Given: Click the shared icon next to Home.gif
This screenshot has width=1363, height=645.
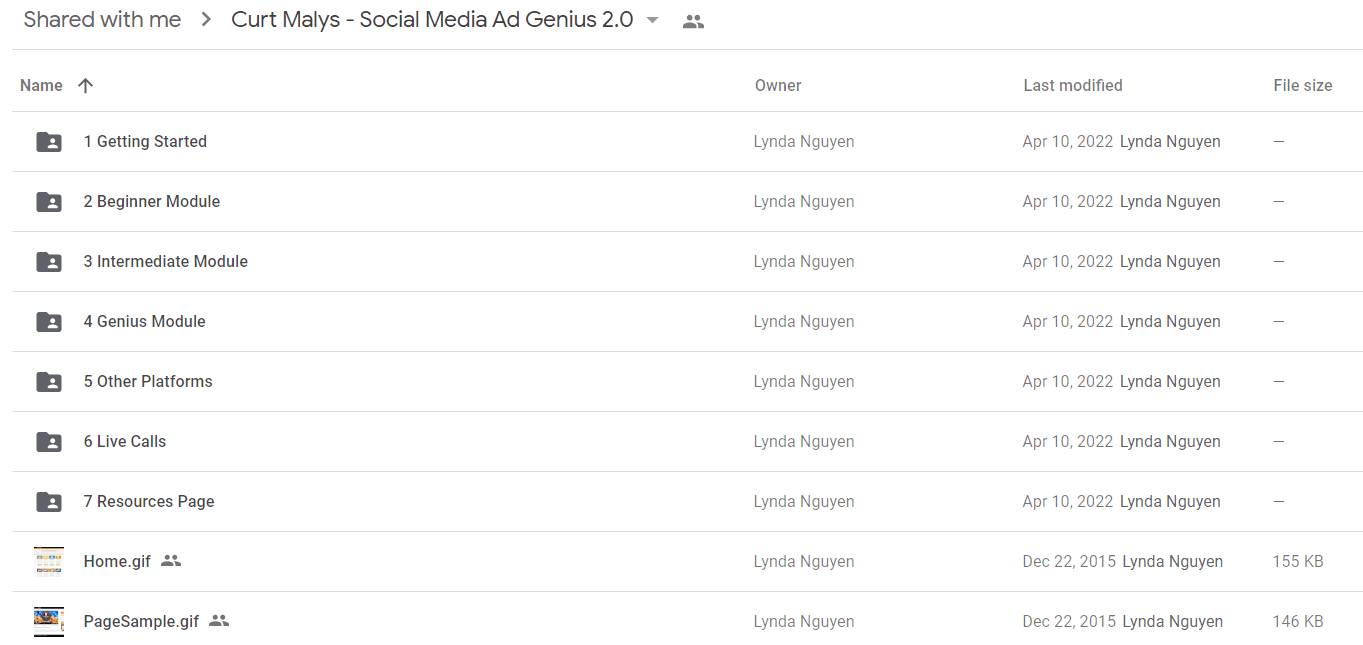Looking at the screenshot, I should coord(171,561).
